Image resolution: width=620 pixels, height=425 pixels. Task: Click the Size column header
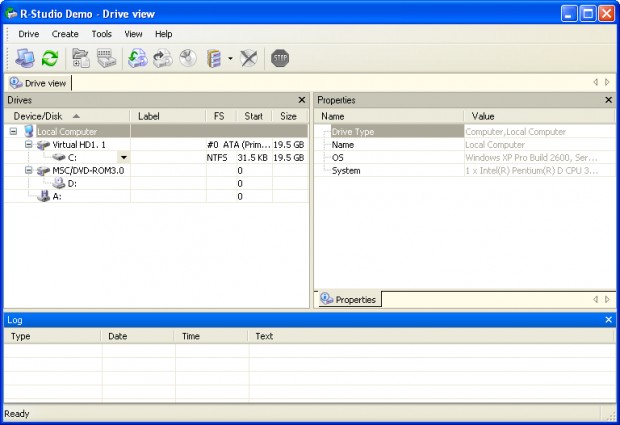pyautogui.click(x=290, y=116)
